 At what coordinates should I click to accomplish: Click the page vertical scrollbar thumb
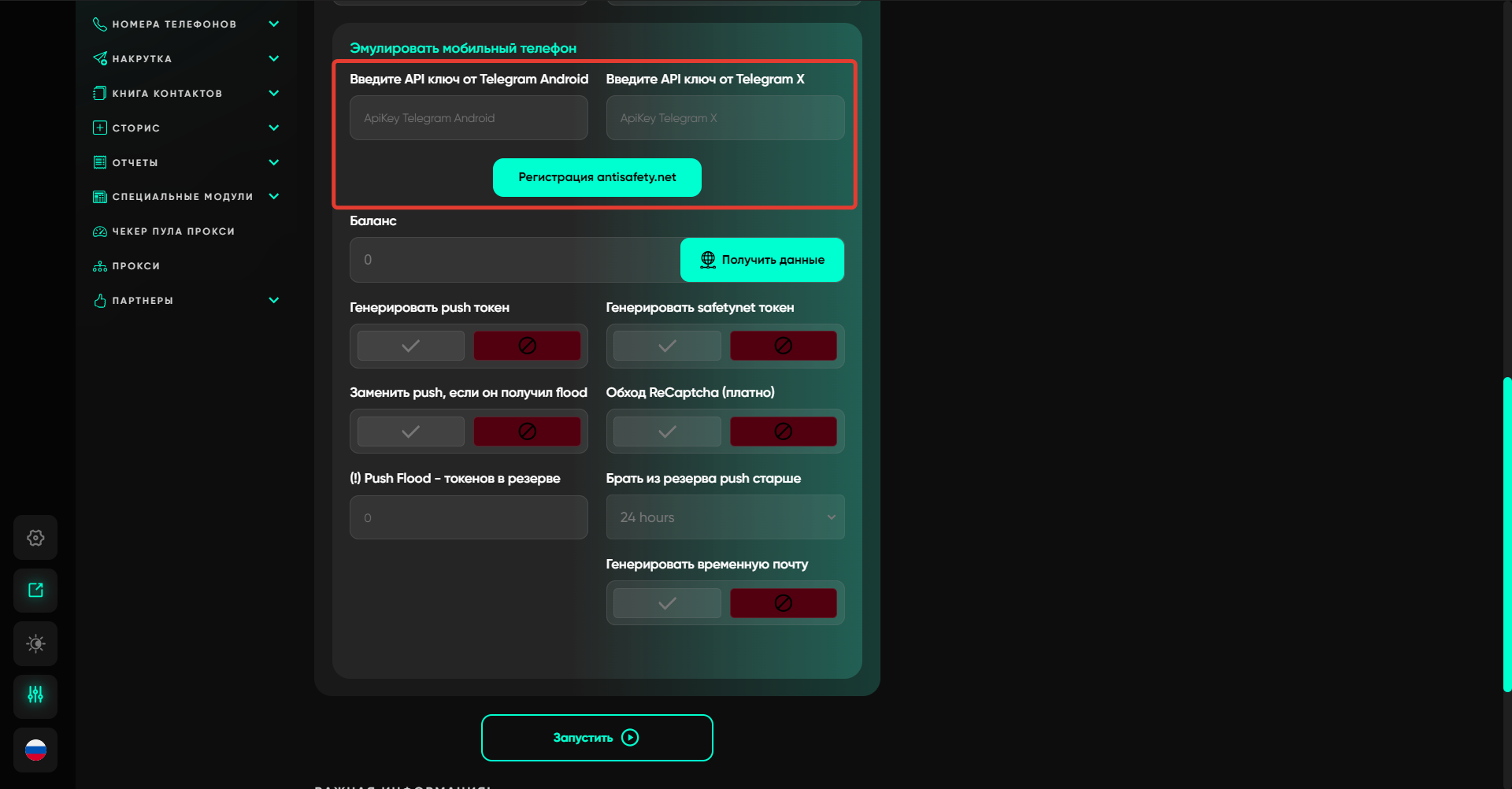pyautogui.click(x=1506, y=535)
